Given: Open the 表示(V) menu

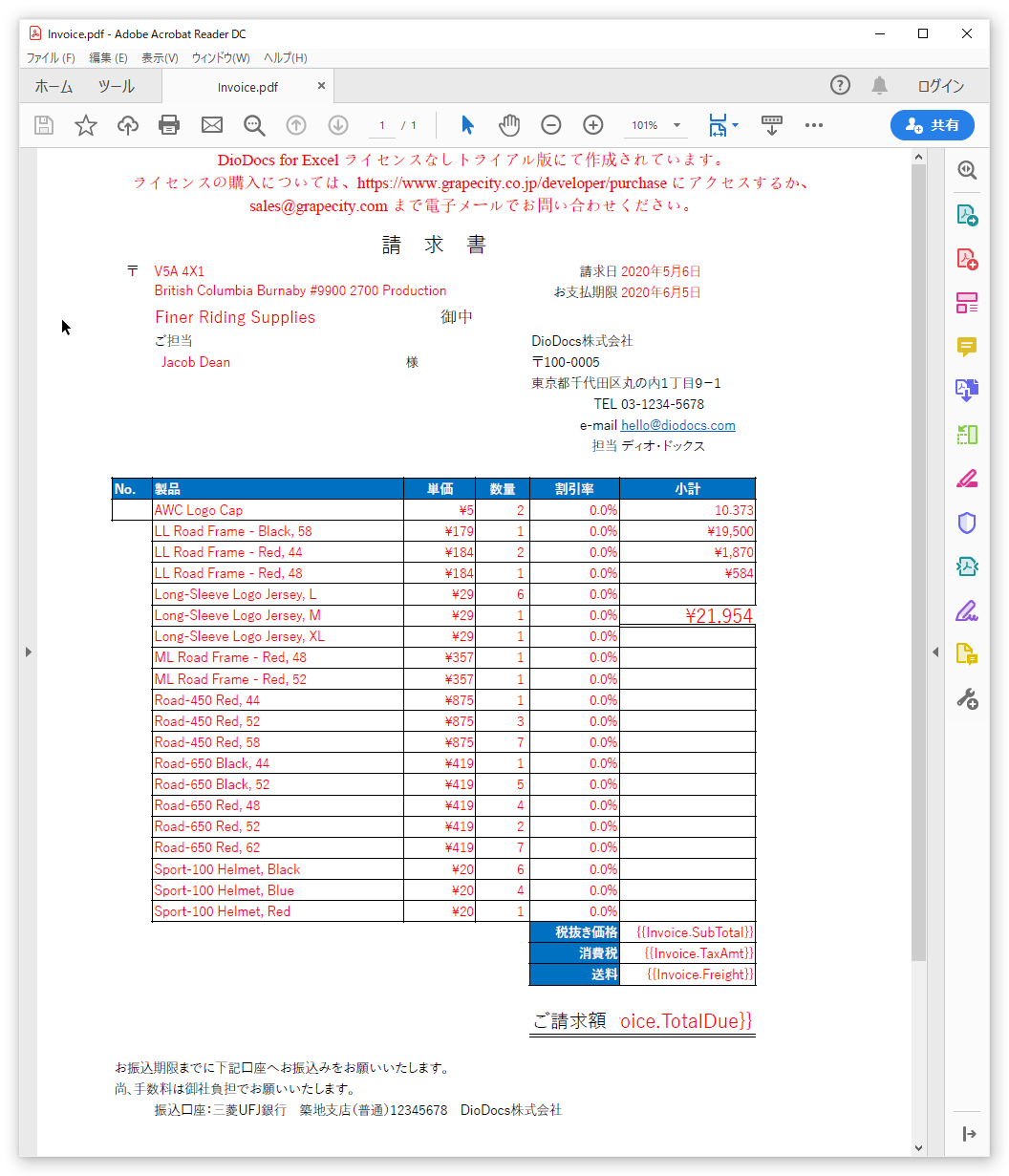Looking at the screenshot, I should (x=160, y=58).
